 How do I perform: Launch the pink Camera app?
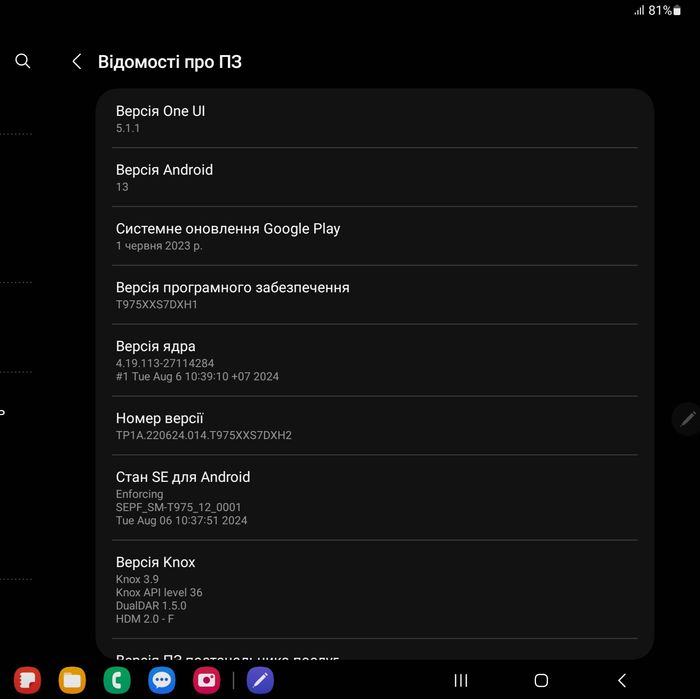pos(206,680)
